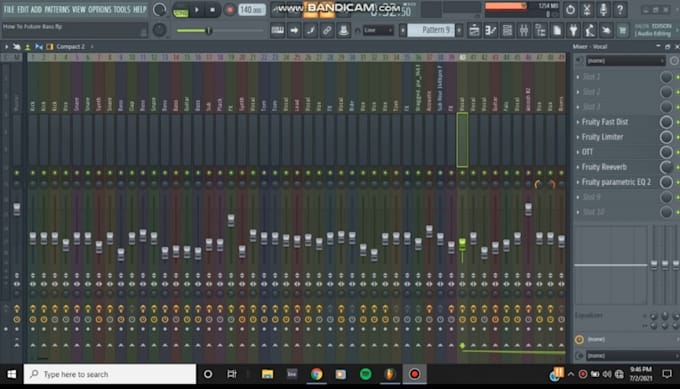Click the stamp icon next to chain icon
Viewport: 680px width, 389px height.
pos(343,30)
